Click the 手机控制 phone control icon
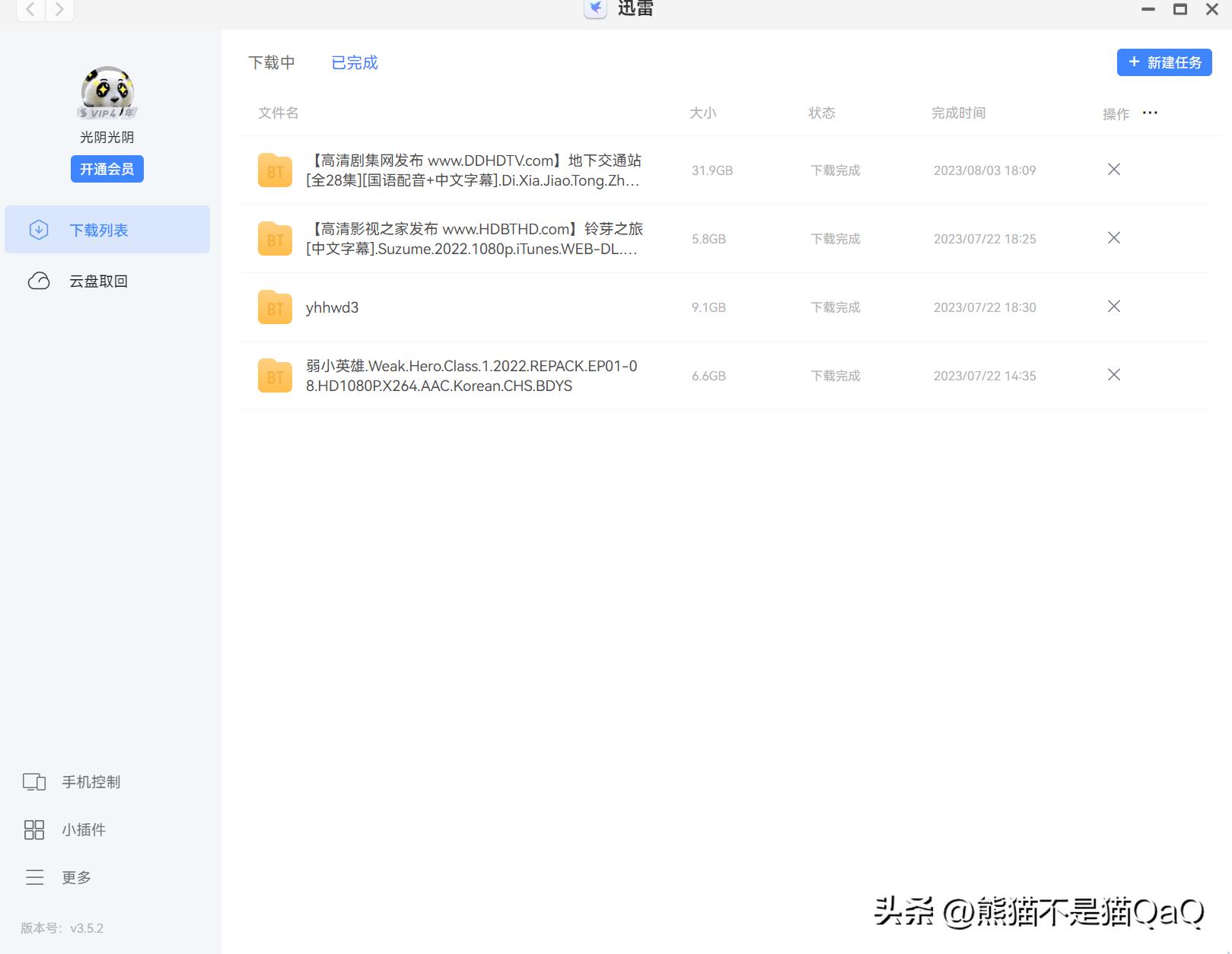 [34, 781]
